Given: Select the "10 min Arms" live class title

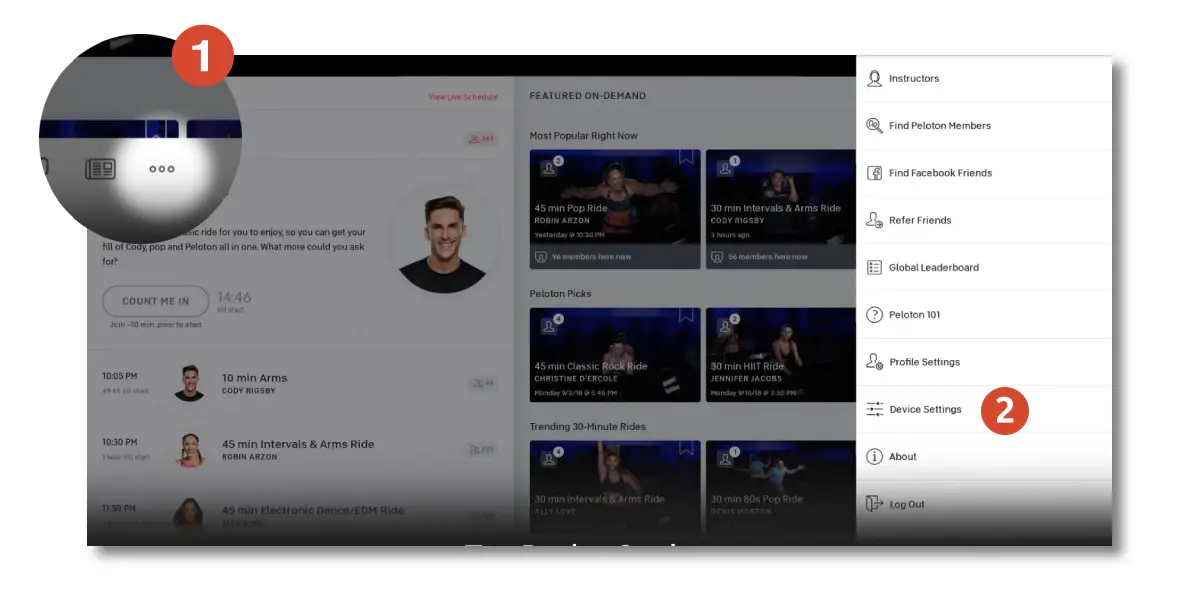Looking at the screenshot, I should tap(254, 378).
